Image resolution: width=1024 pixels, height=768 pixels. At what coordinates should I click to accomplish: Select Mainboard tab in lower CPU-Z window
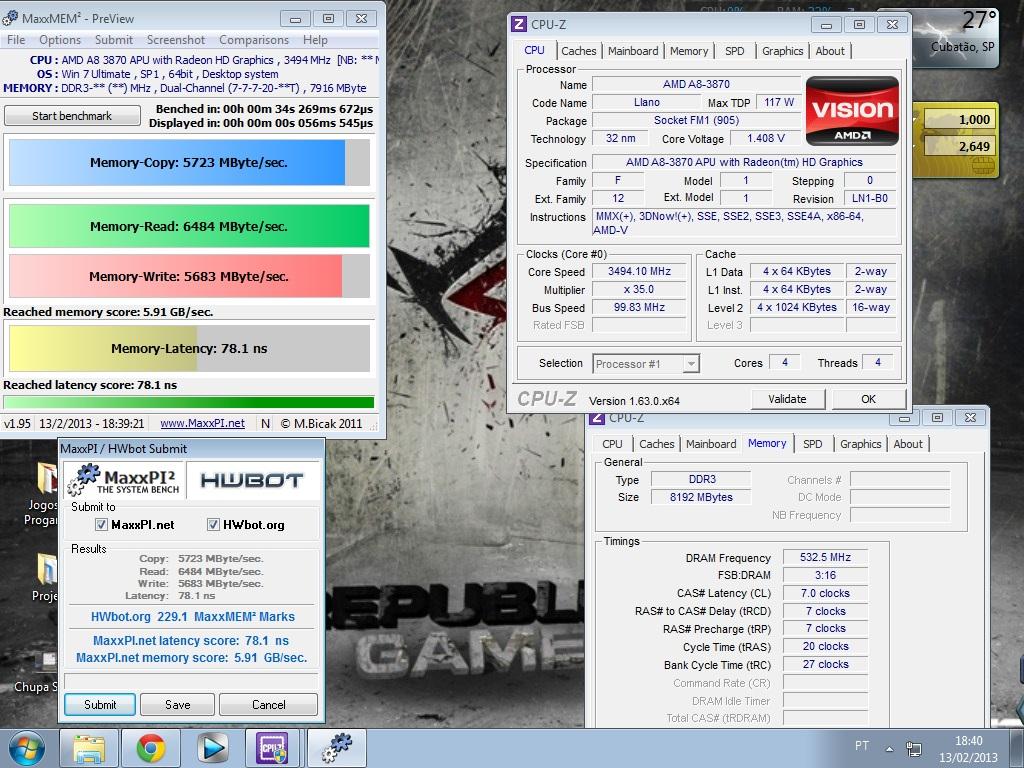click(x=711, y=444)
